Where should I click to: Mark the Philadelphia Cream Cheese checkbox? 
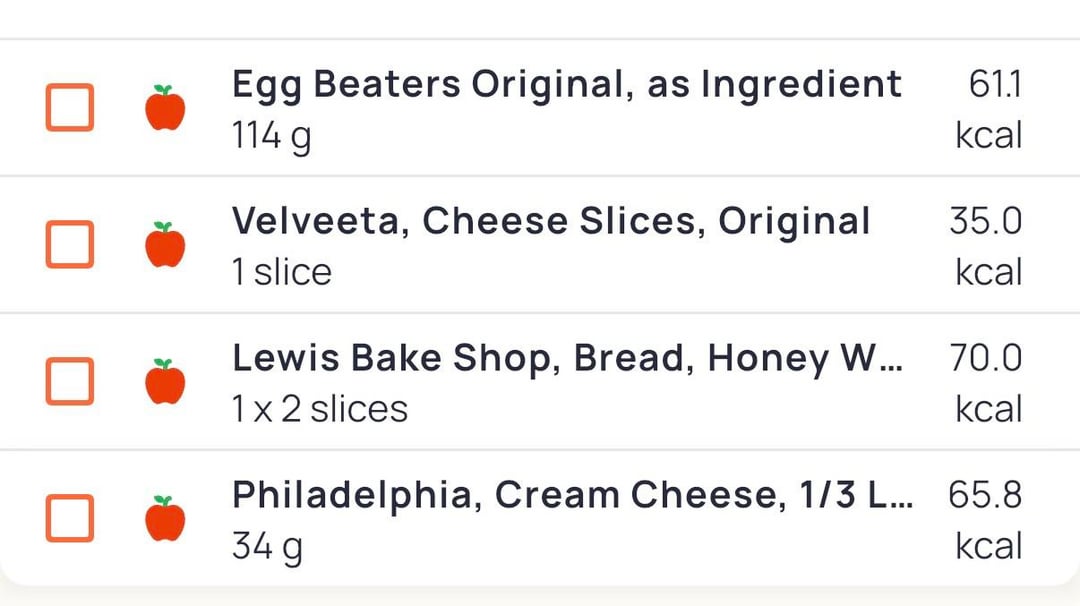coord(70,518)
